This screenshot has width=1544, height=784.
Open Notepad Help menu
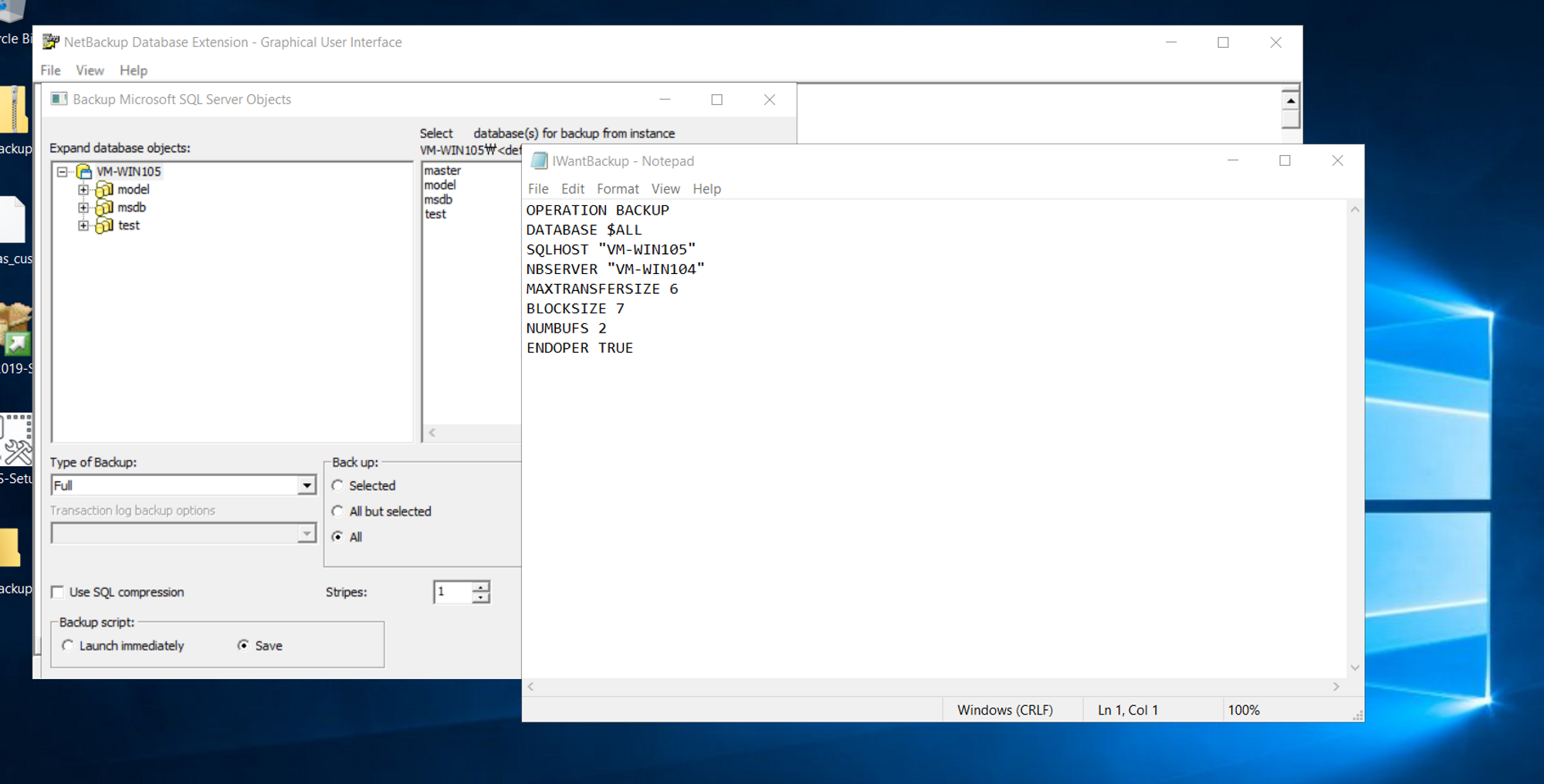tap(706, 188)
